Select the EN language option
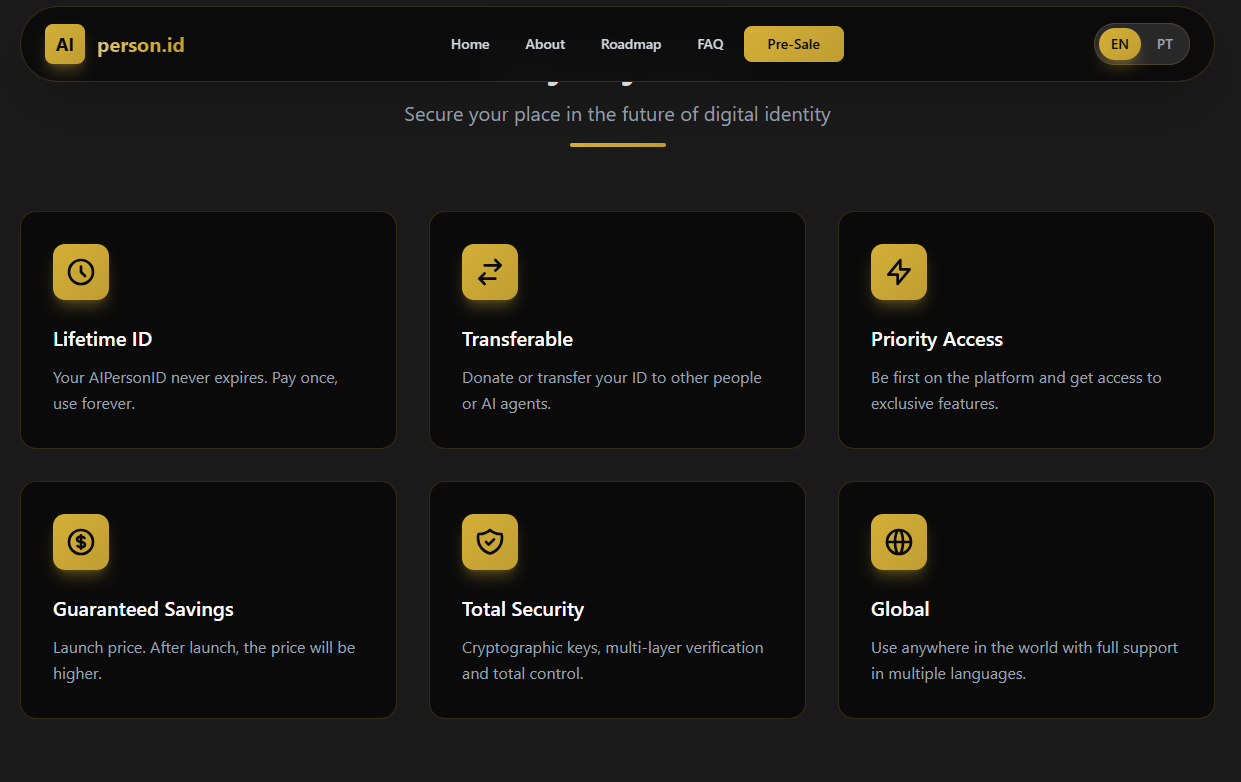1241x782 pixels. click(1119, 44)
